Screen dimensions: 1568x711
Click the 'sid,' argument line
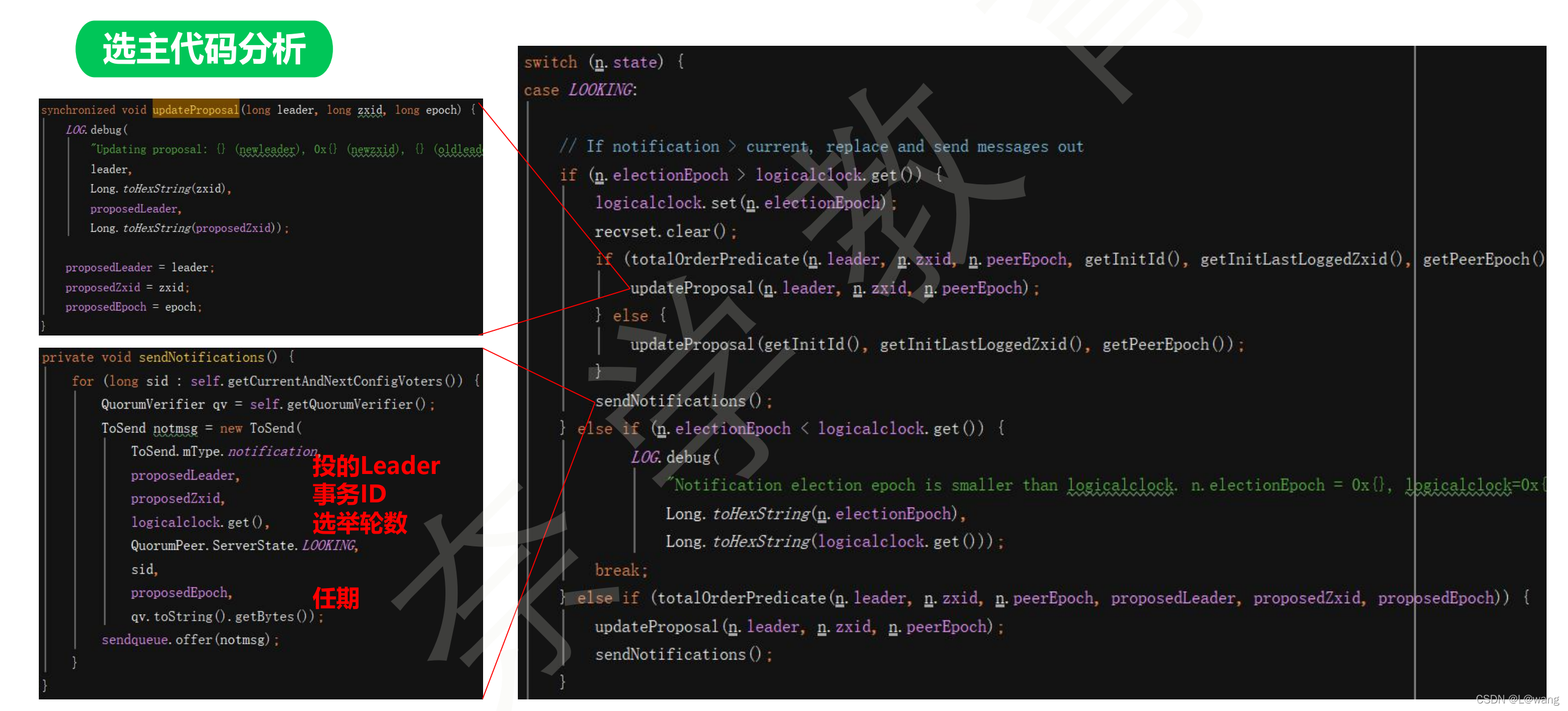(x=145, y=569)
